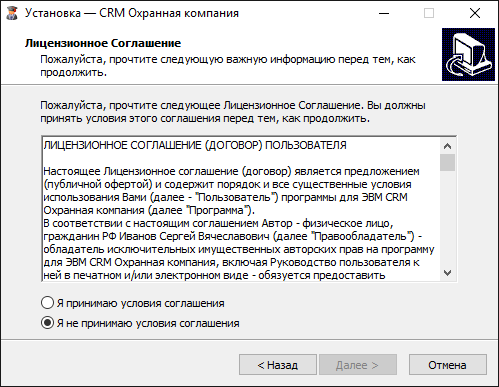Viewport: 499px width, 387px height.
Task: Click the installer app icon in title bar
Action: (12, 13)
